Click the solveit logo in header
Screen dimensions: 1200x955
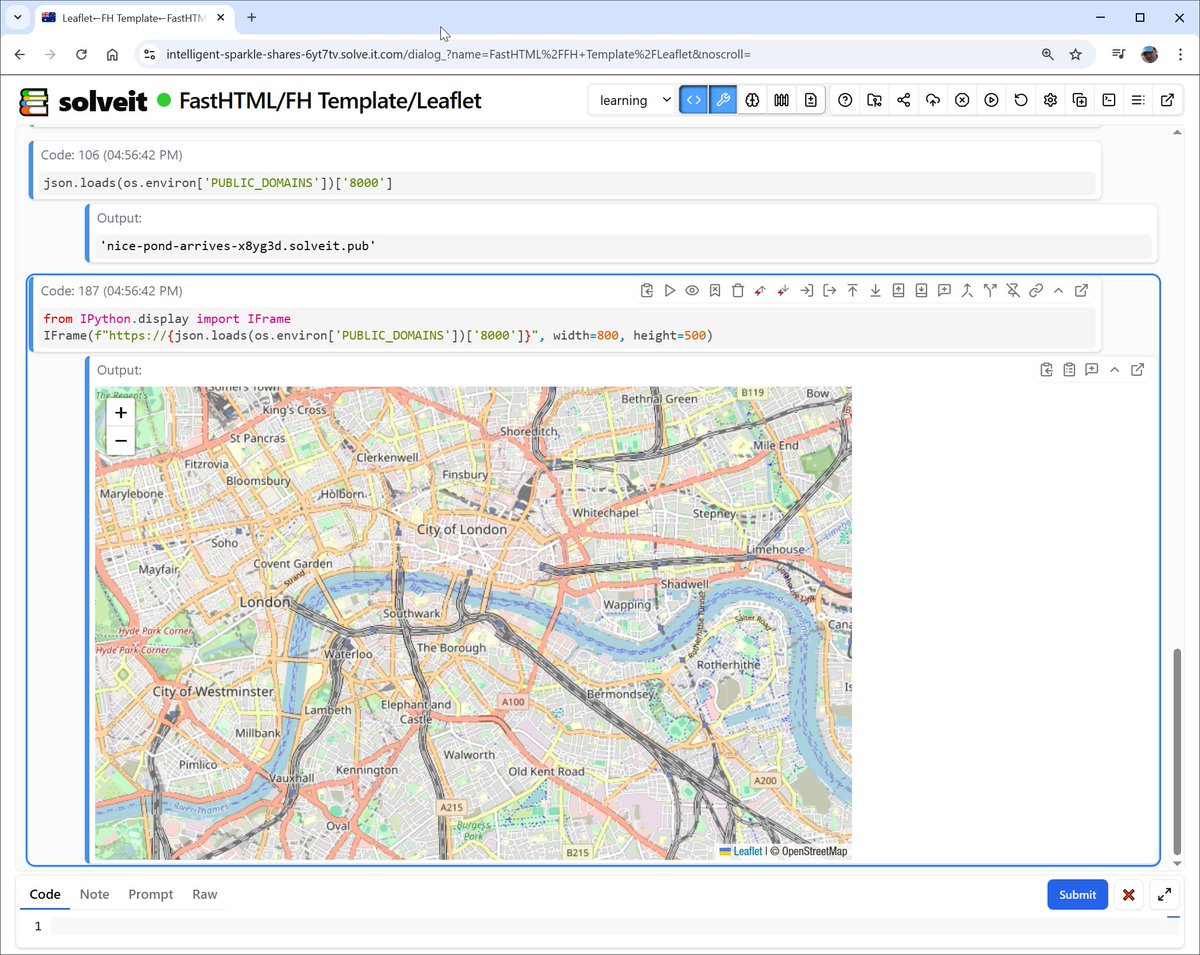84,101
